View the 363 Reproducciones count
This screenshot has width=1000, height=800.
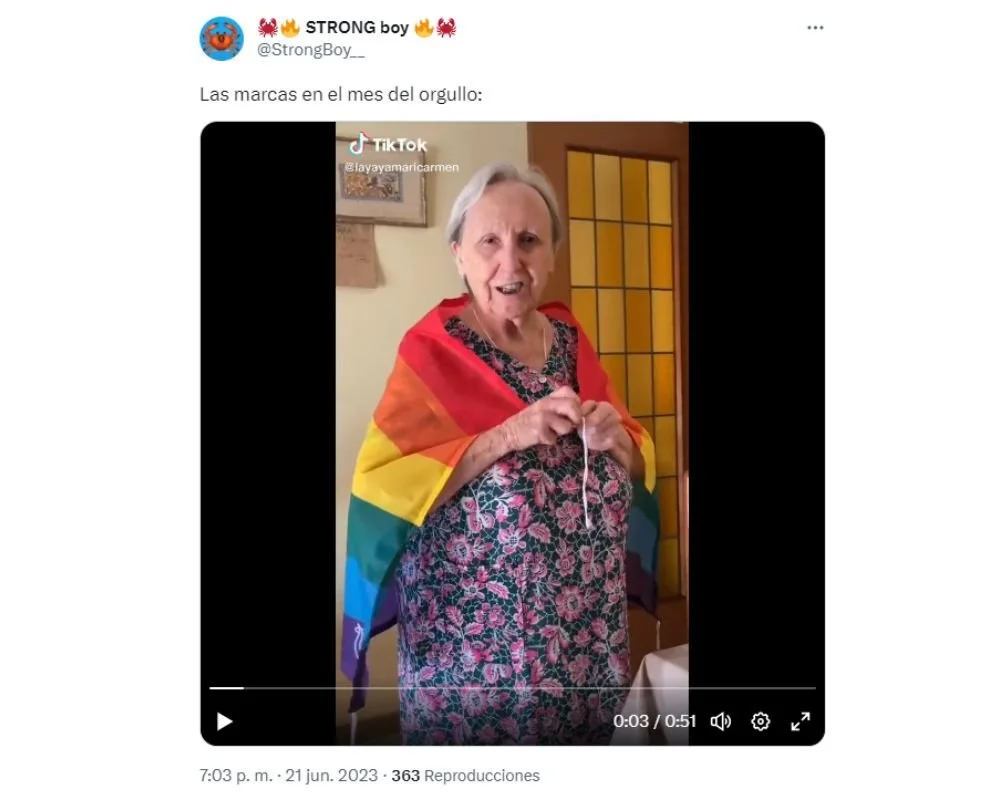466,776
